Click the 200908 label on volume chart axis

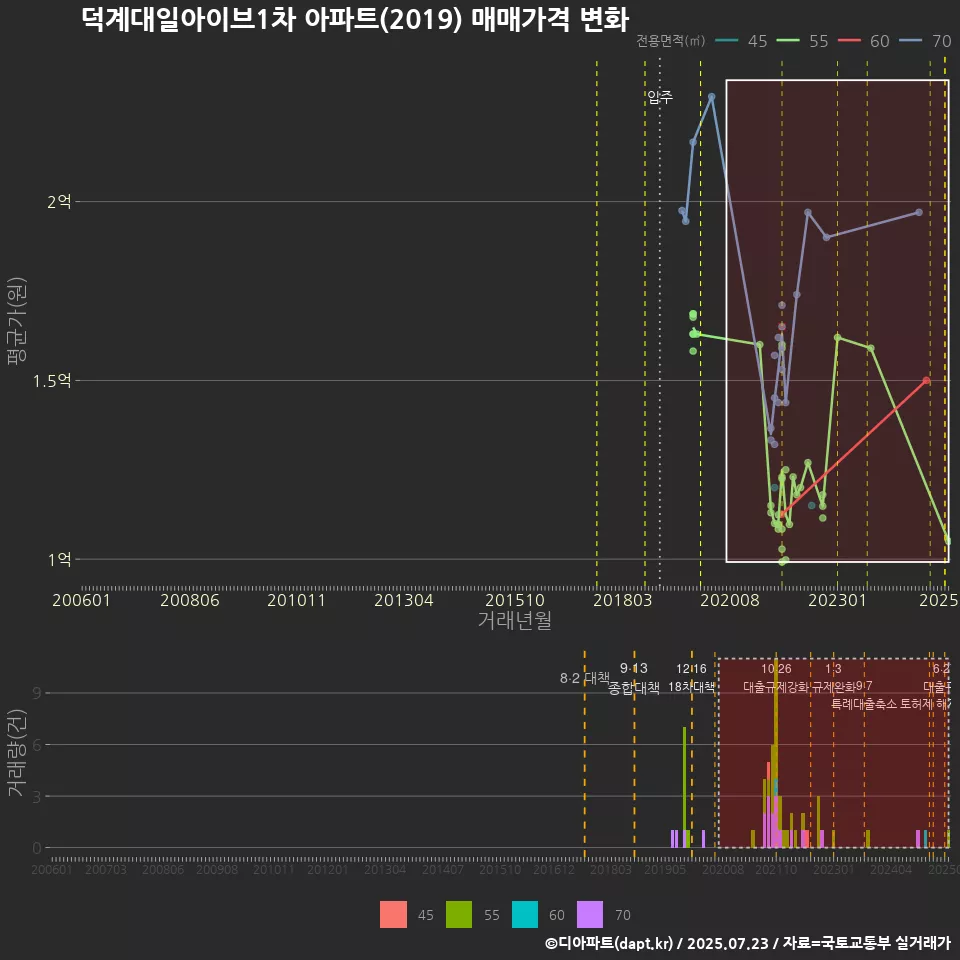point(217,869)
